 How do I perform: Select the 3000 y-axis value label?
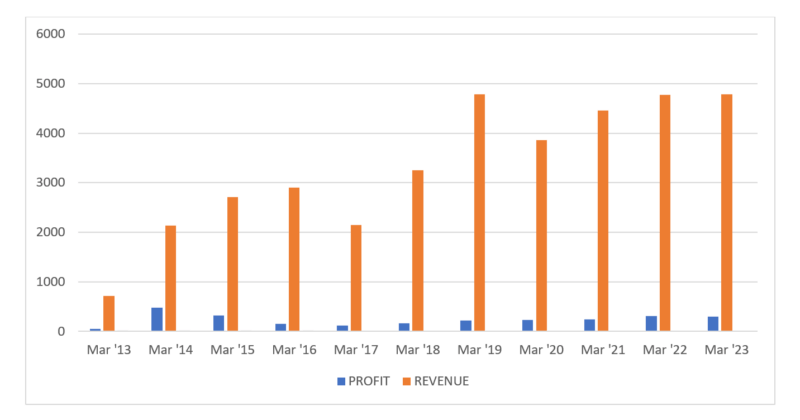pyautogui.click(x=50, y=183)
